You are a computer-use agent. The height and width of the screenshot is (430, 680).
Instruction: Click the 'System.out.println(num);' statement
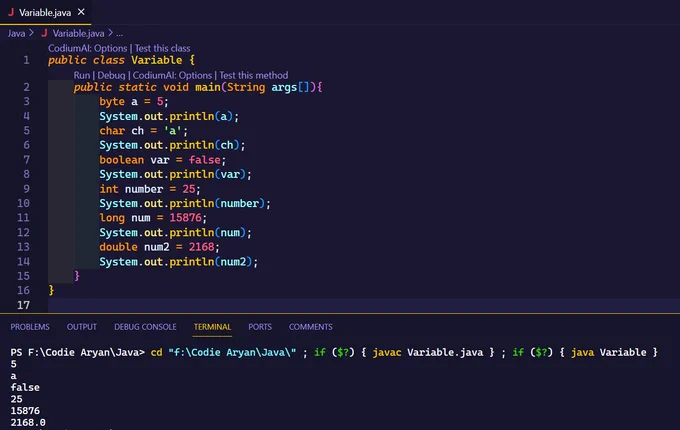[175, 232]
